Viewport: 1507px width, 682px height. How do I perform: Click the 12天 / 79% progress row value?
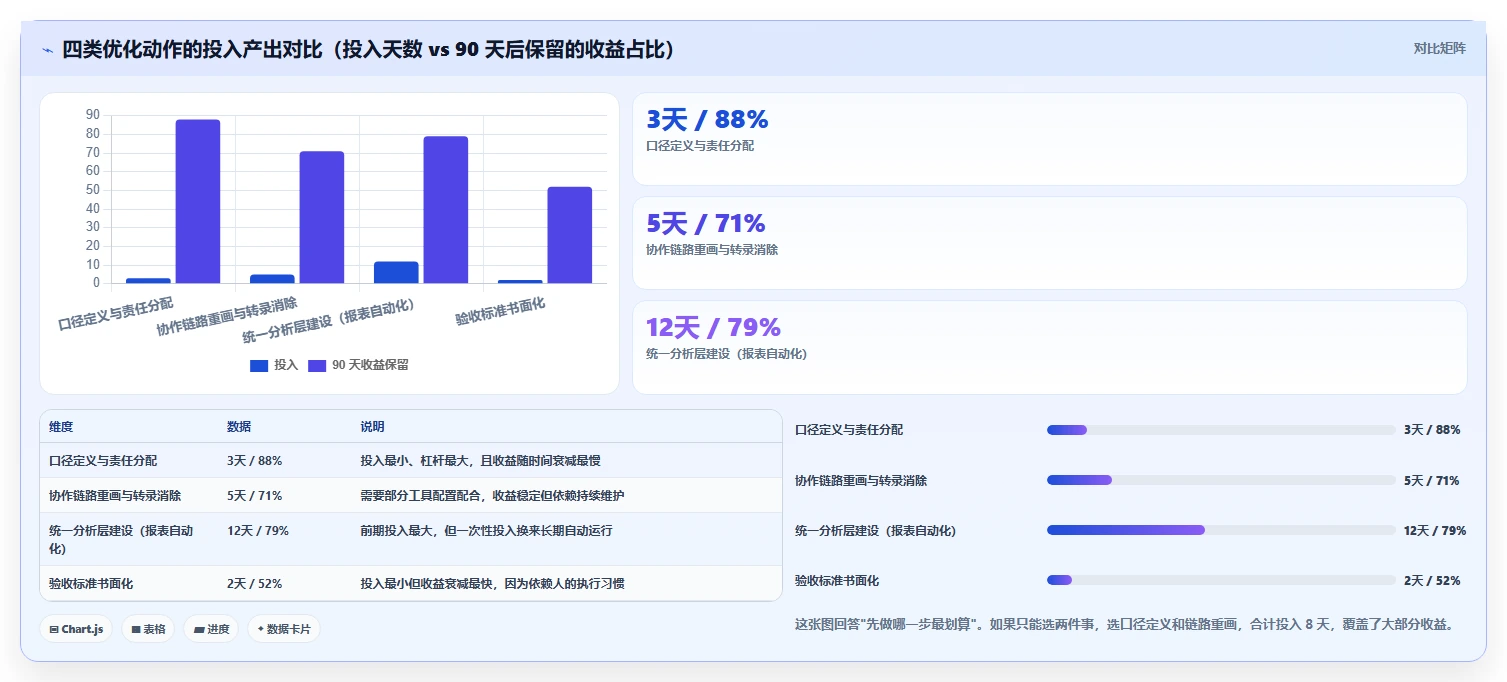point(1435,530)
